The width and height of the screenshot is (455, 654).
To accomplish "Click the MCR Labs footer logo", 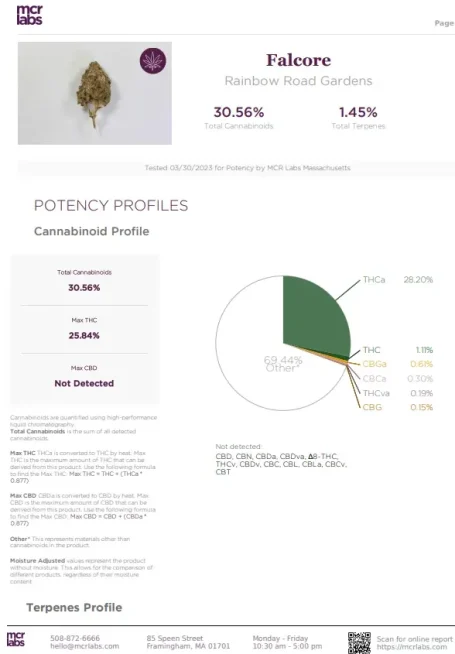I will (x=16, y=639).
